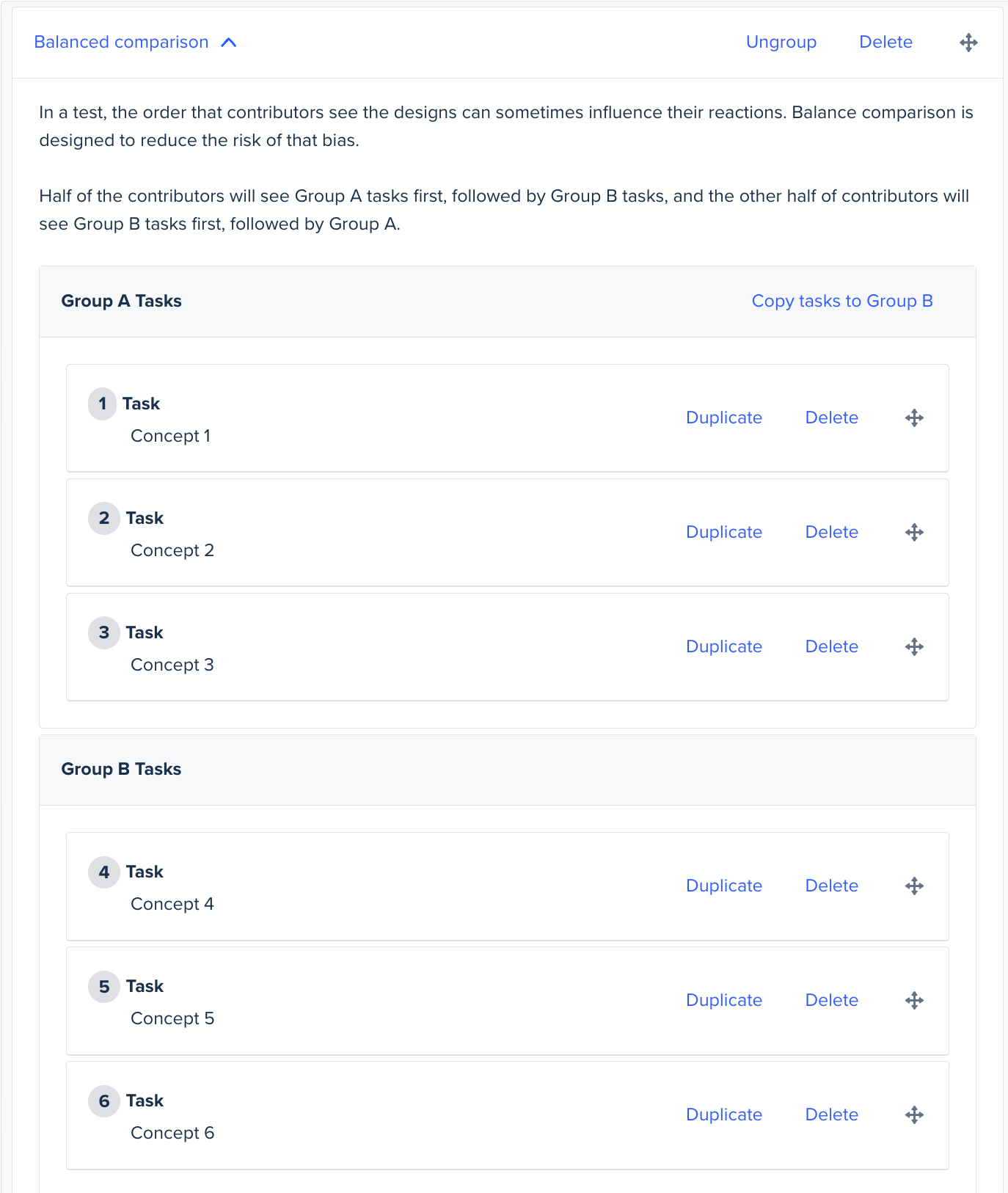
Task: Duplicate the Concept 3 task
Action: [723, 647]
